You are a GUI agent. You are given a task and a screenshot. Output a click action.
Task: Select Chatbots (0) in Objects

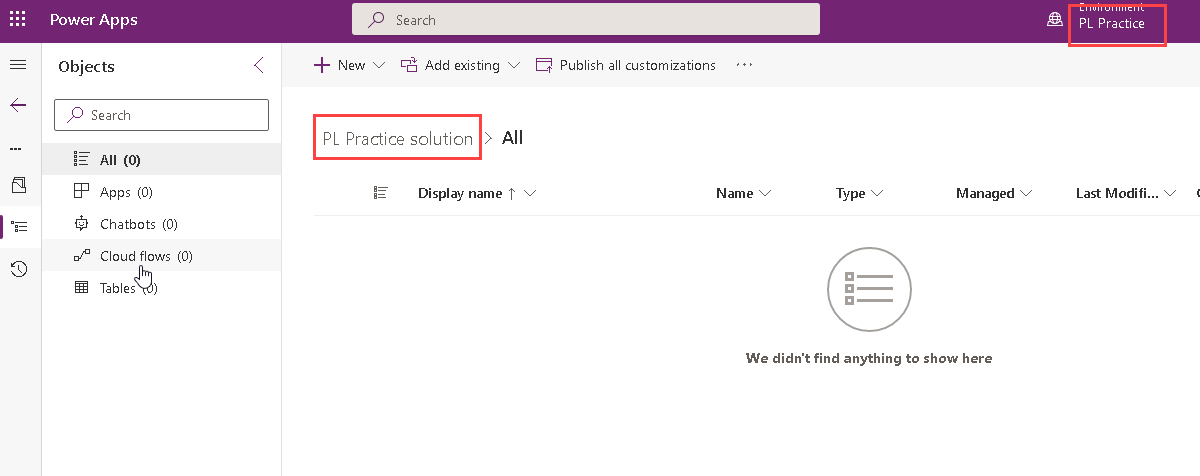(161, 224)
